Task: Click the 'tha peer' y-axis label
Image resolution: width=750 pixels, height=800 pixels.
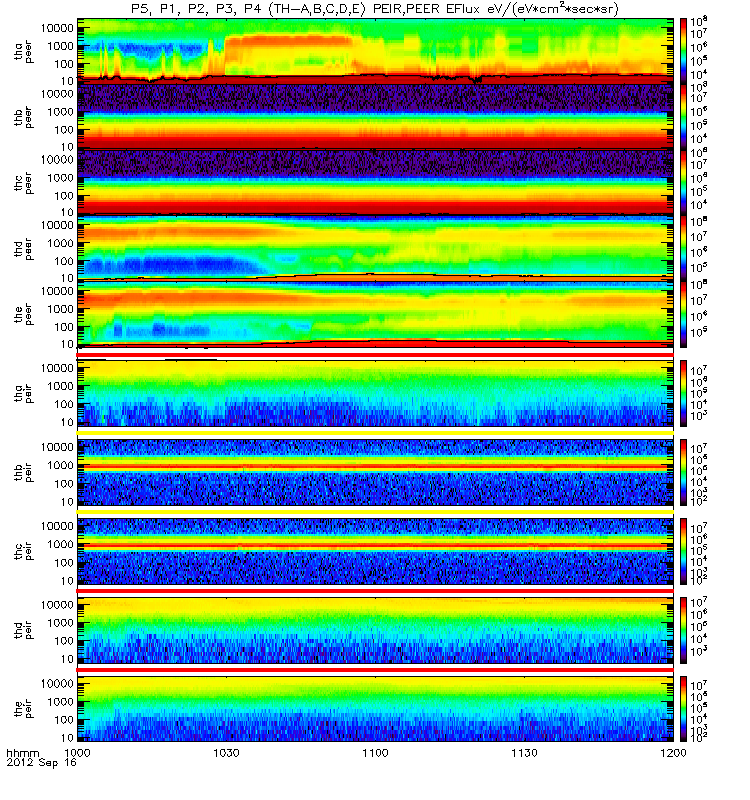Action: click(x=23, y=52)
